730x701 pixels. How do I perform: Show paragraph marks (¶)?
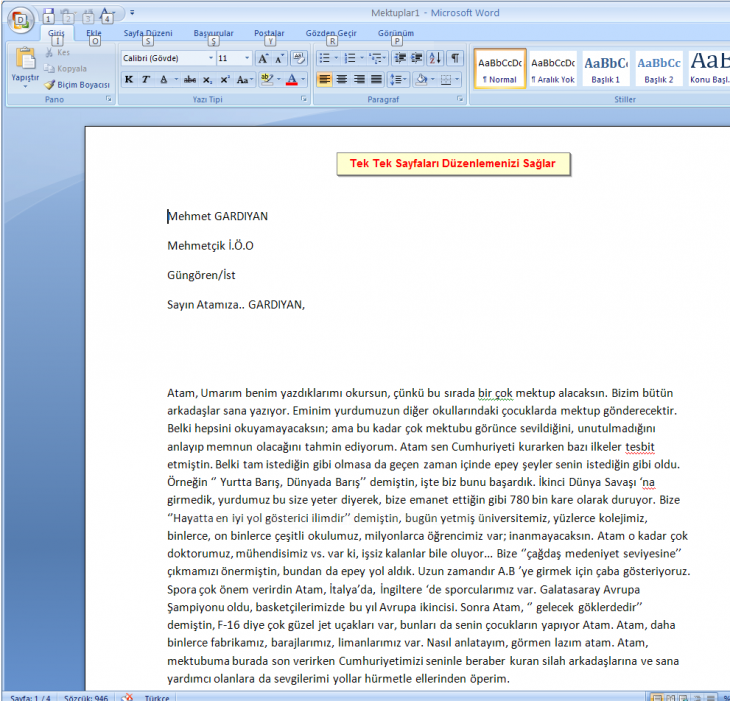pos(454,59)
